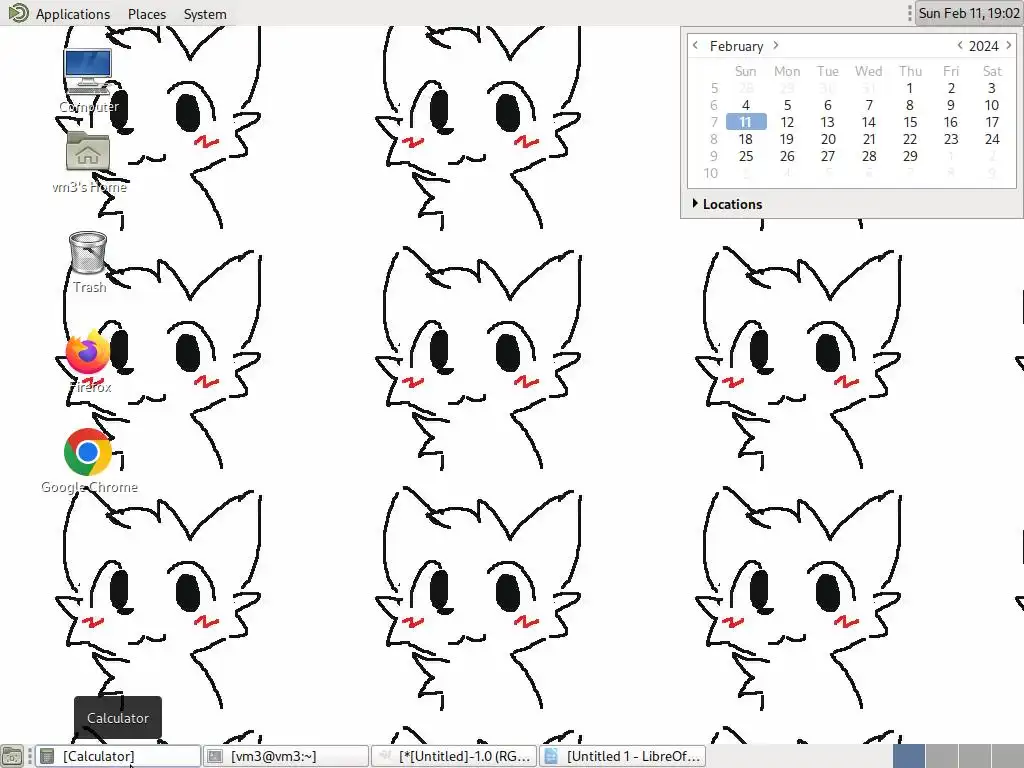The image size is (1024, 768).
Task: Select February 1 in the calendar
Action: pos(910,88)
